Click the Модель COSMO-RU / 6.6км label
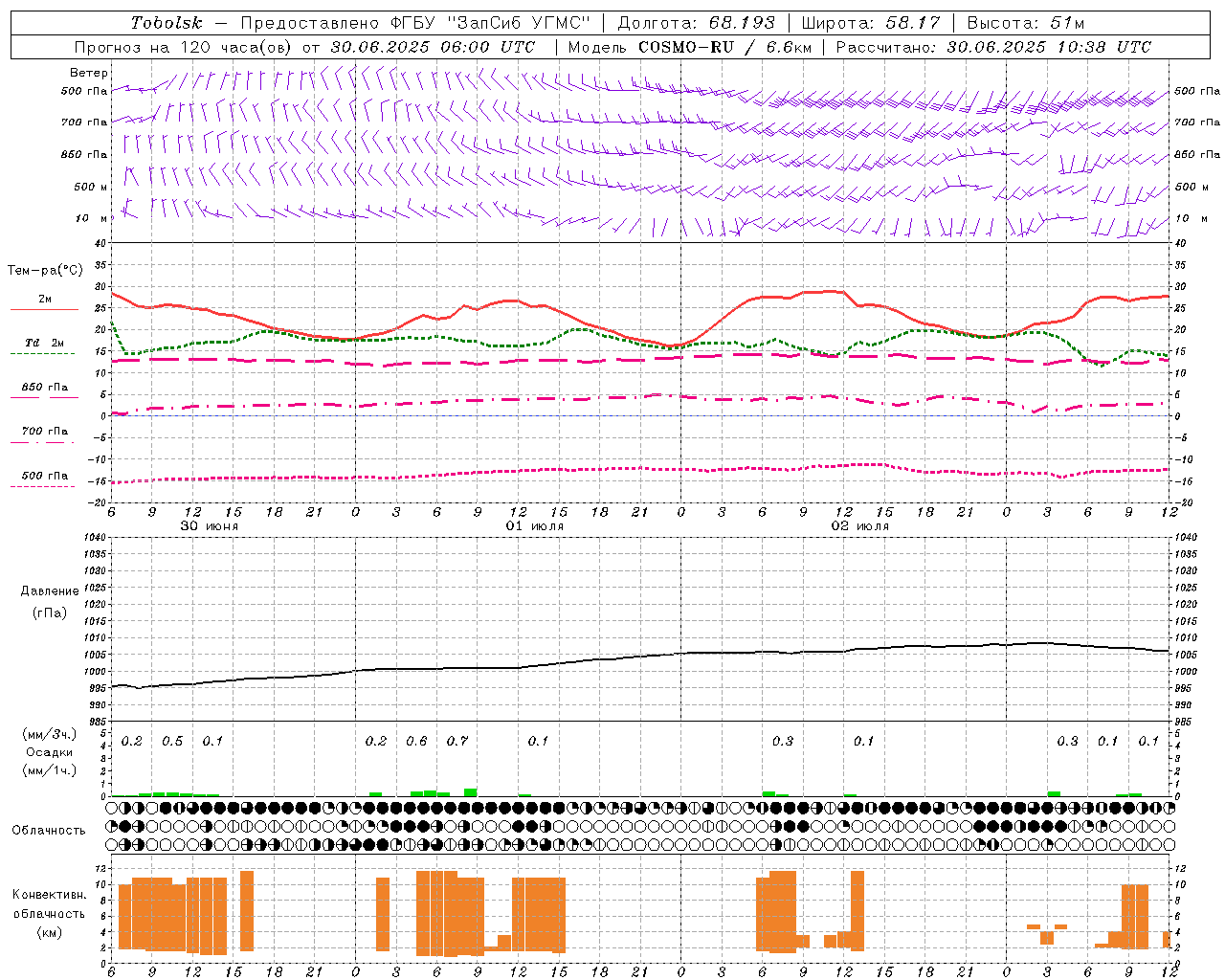 [x=690, y=47]
